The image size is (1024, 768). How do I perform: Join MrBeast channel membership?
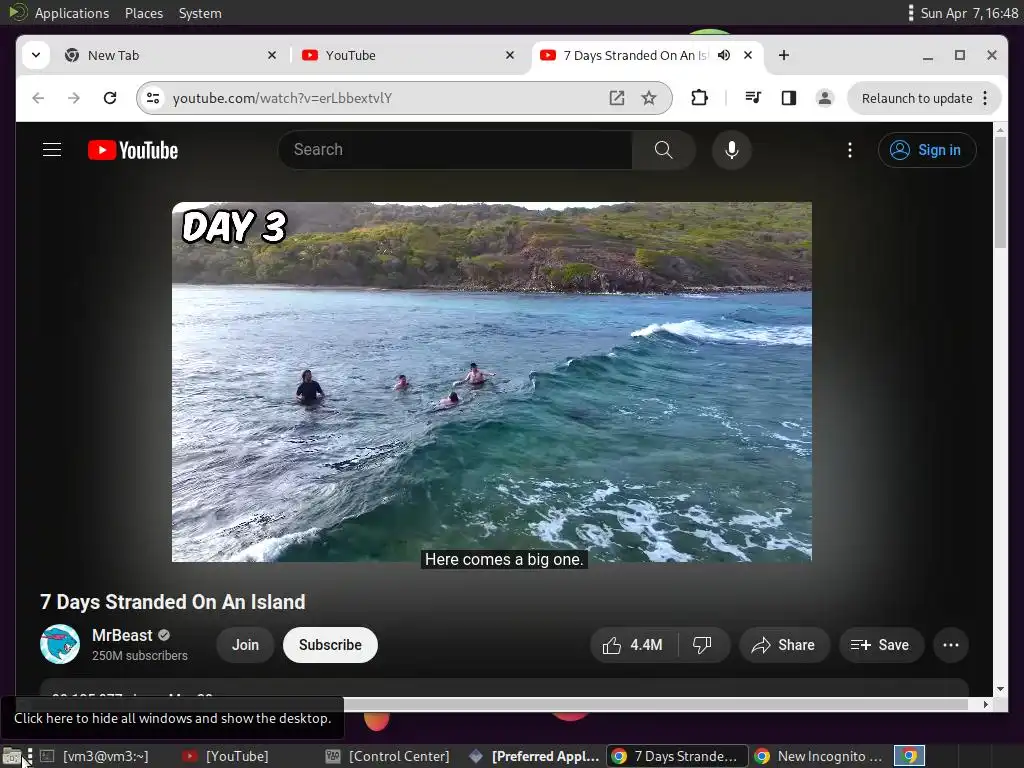pyautogui.click(x=246, y=645)
